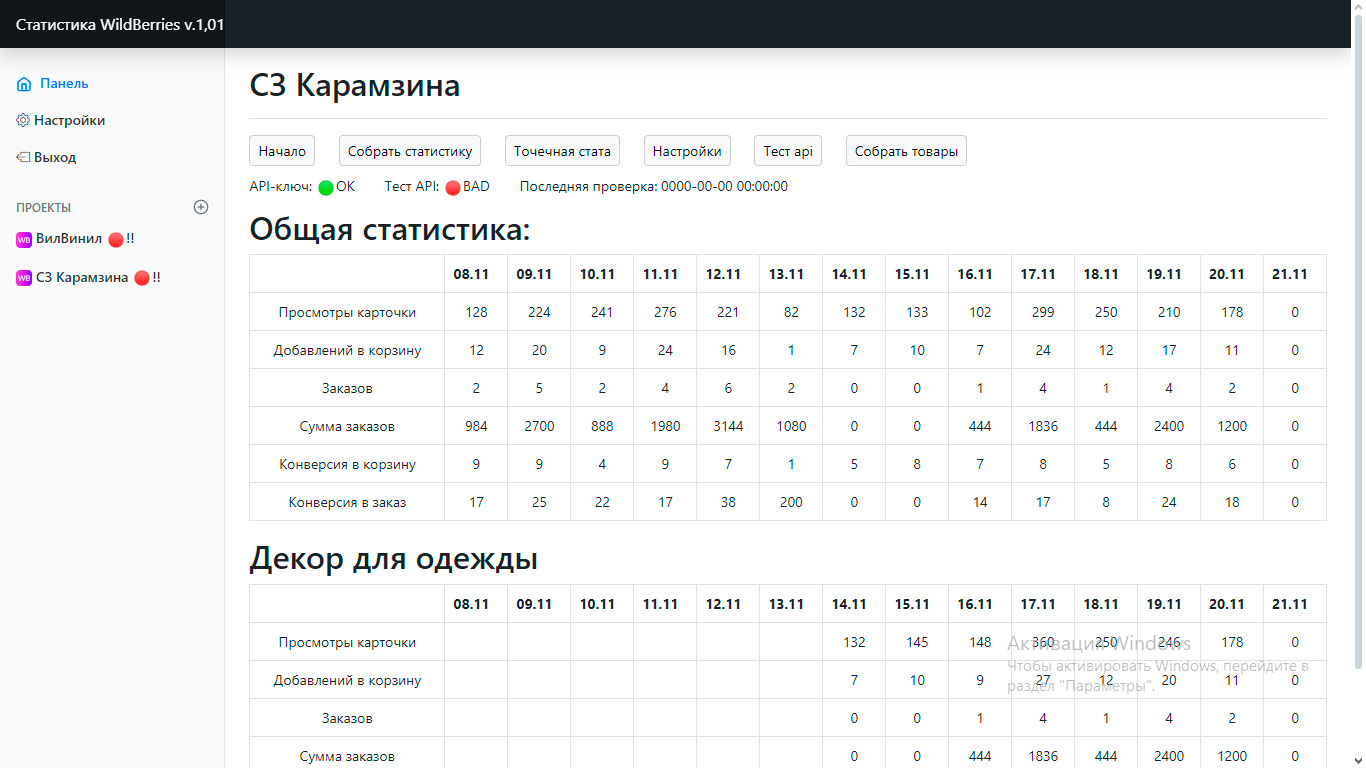Click the Настройки button in the toolbar row
Screen dimensions: 1366x768
(x=687, y=151)
